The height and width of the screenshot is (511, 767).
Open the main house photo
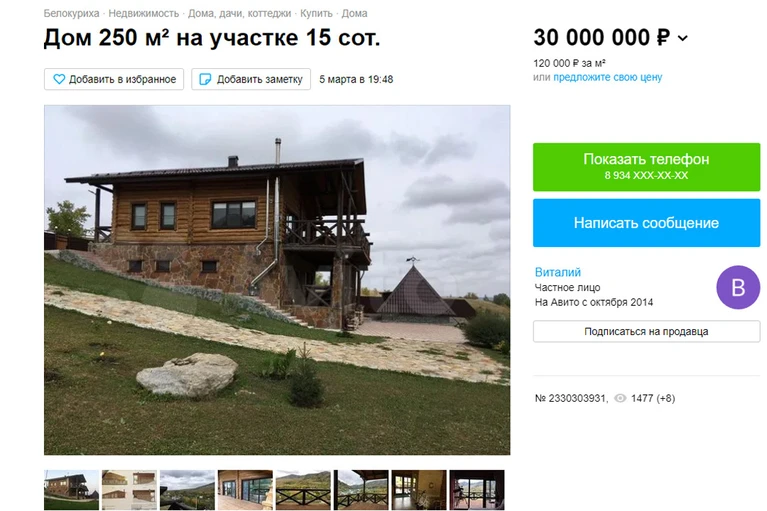(277, 280)
